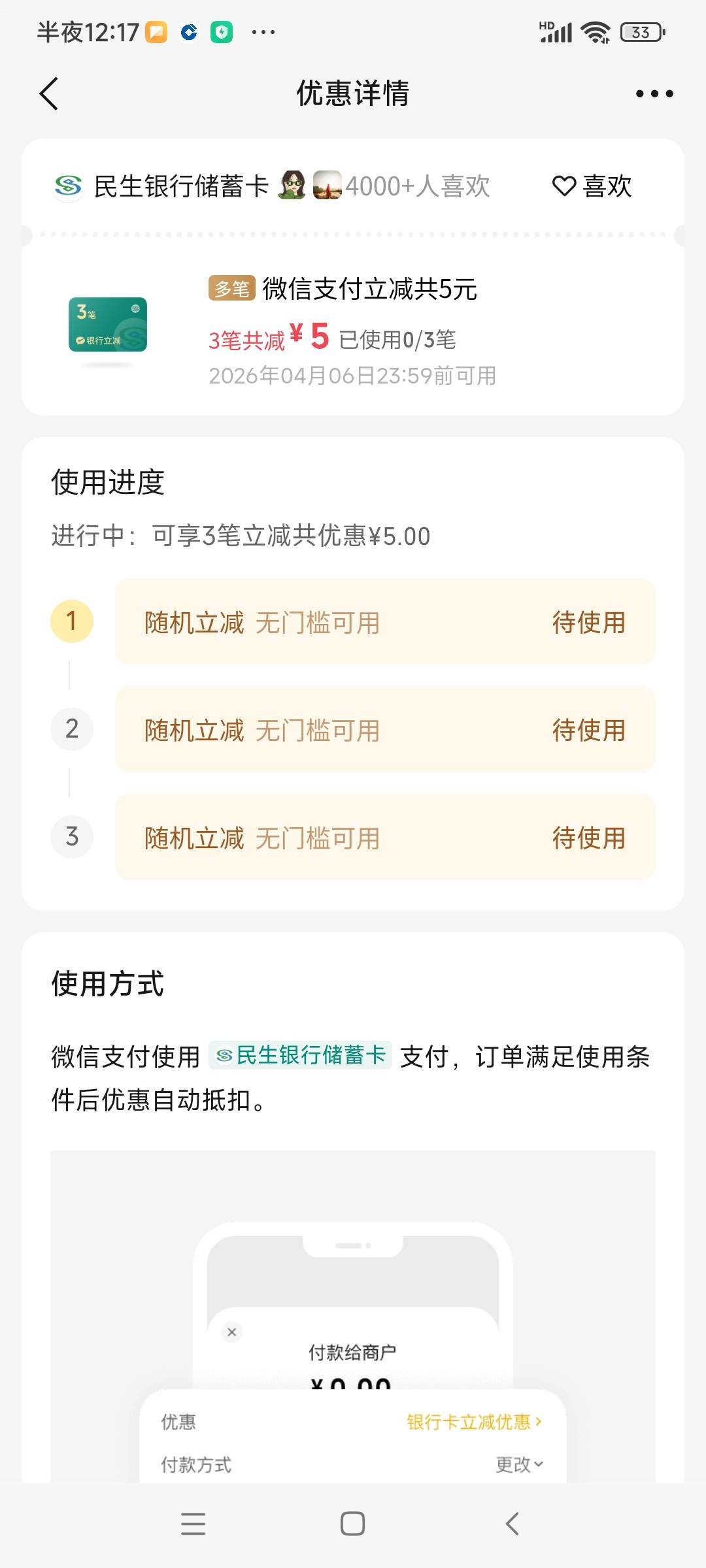Tap the Android recent apps menu icon

click(x=193, y=1524)
